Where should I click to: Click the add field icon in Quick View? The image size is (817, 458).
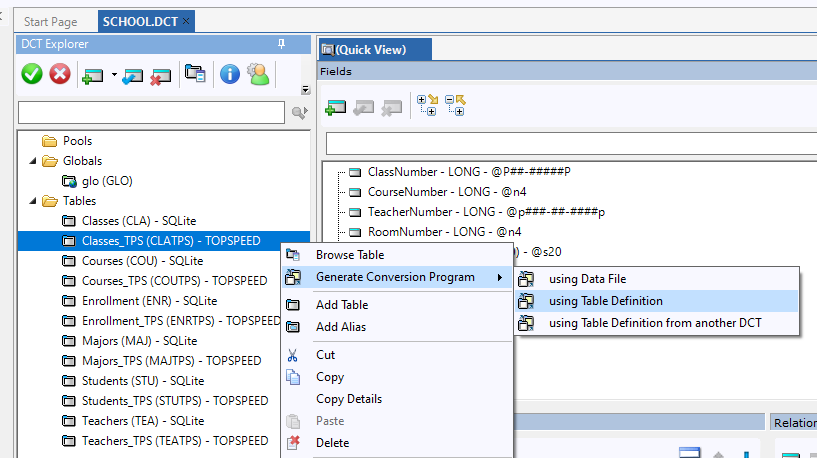(x=336, y=105)
